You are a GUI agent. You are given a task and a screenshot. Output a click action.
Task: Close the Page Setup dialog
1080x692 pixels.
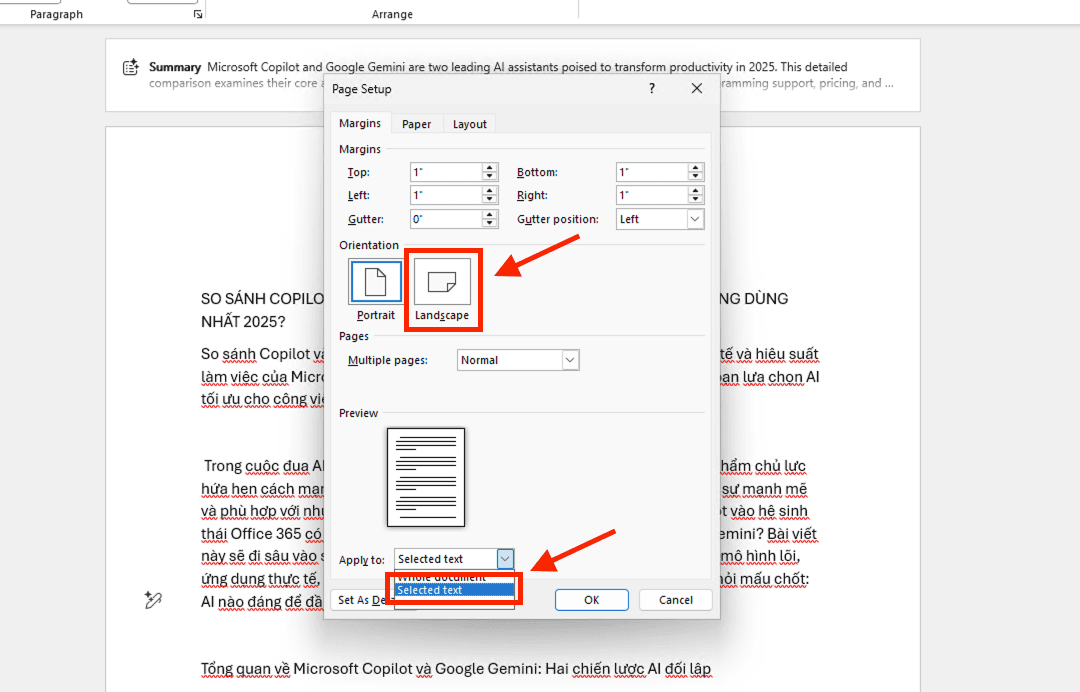(x=697, y=88)
